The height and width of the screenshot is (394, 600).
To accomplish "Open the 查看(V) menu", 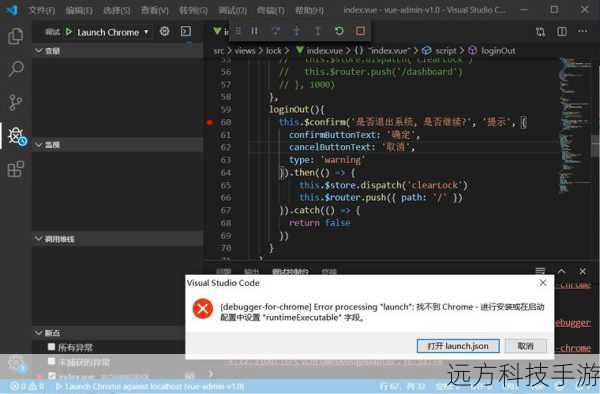I will [155, 10].
